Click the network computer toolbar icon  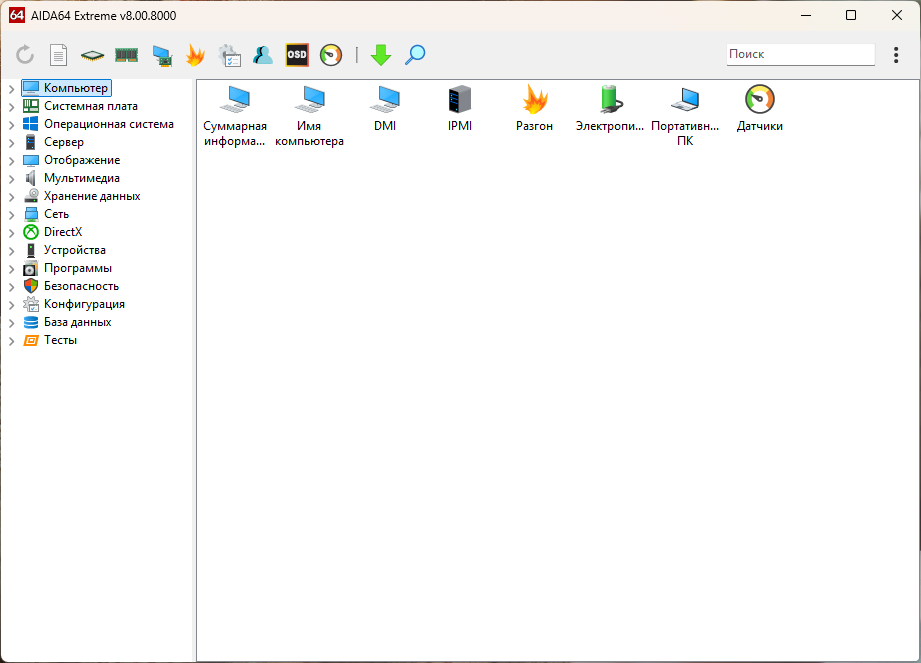tap(162, 56)
